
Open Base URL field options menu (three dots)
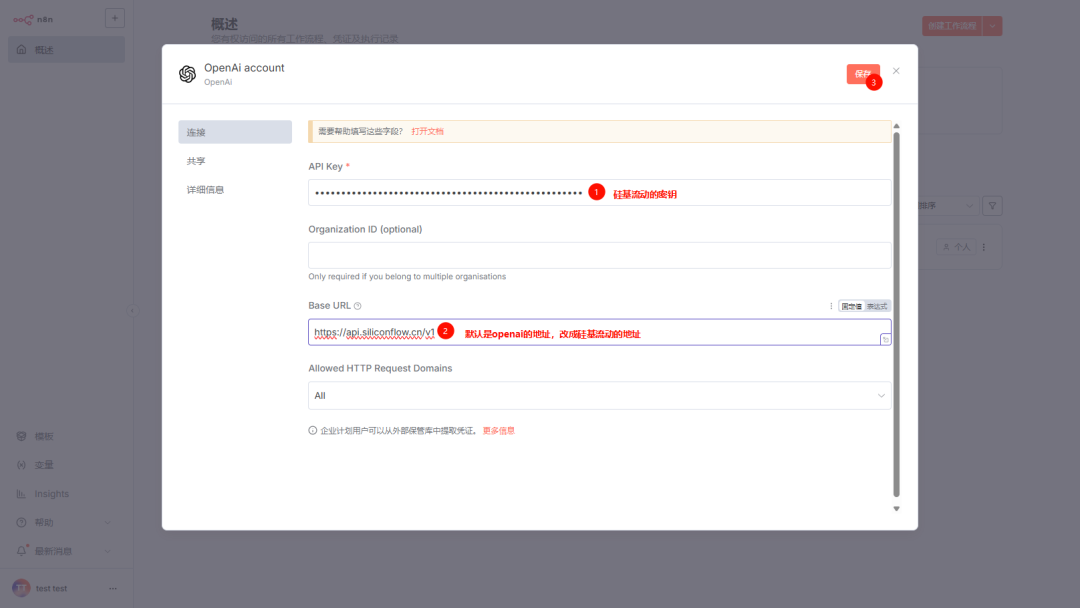point(831,306)
